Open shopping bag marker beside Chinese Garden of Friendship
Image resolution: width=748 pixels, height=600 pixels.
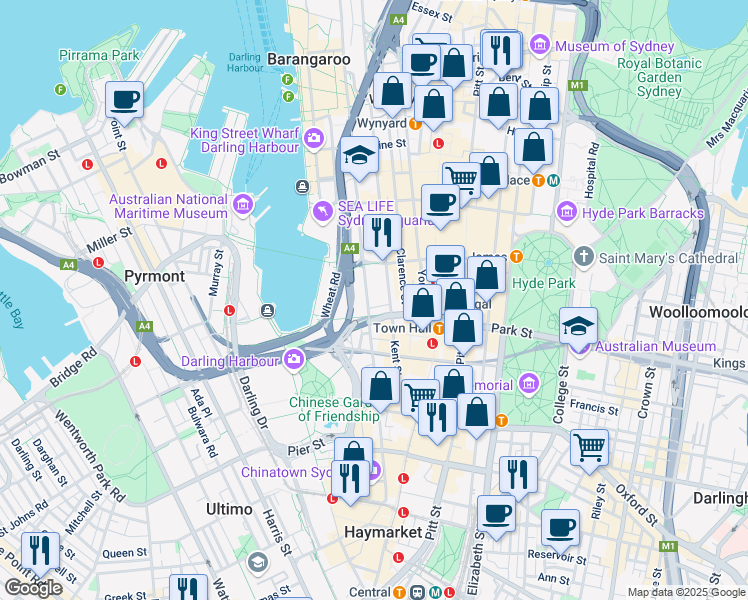(380, 387)
